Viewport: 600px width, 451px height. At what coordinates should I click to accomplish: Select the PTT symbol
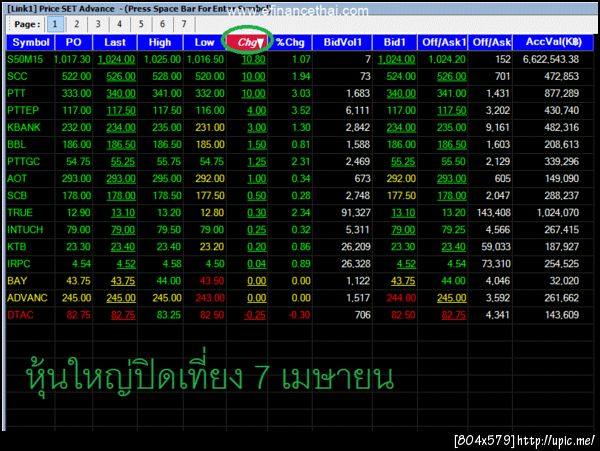coord(16,94)
